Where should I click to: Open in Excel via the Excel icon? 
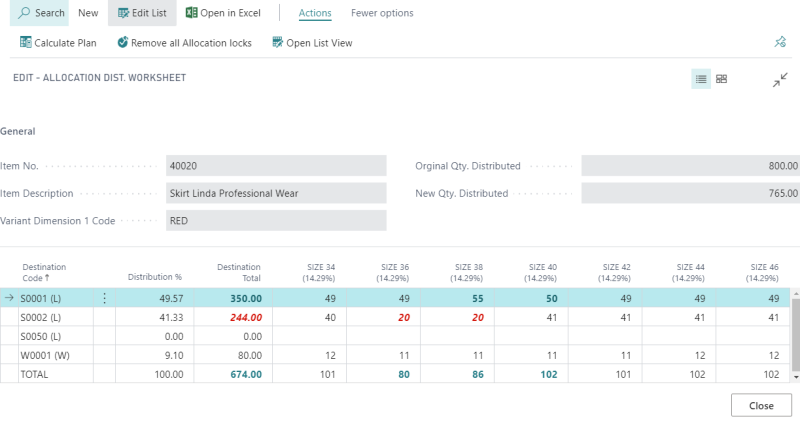pos(191,13)
